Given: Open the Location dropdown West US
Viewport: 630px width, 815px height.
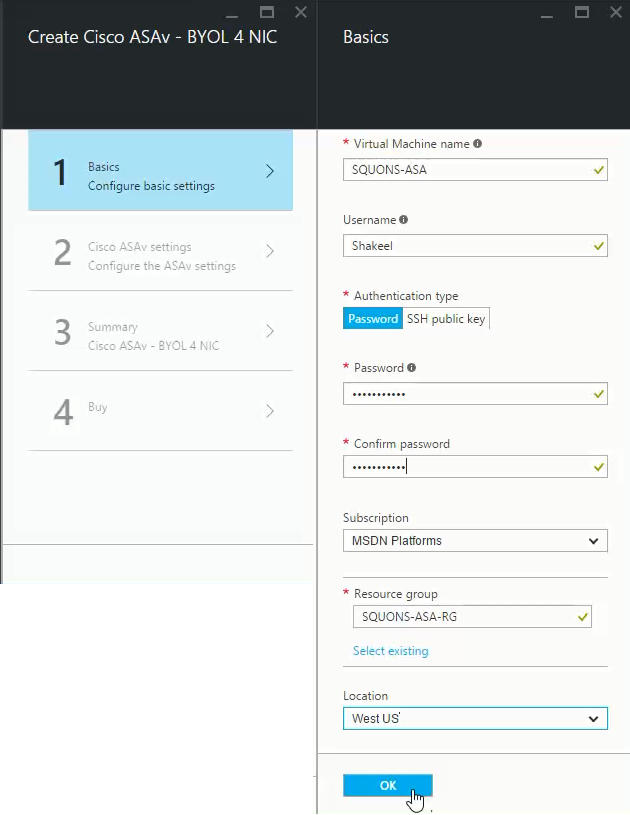Looking at the screenshot, I should 475,718.
